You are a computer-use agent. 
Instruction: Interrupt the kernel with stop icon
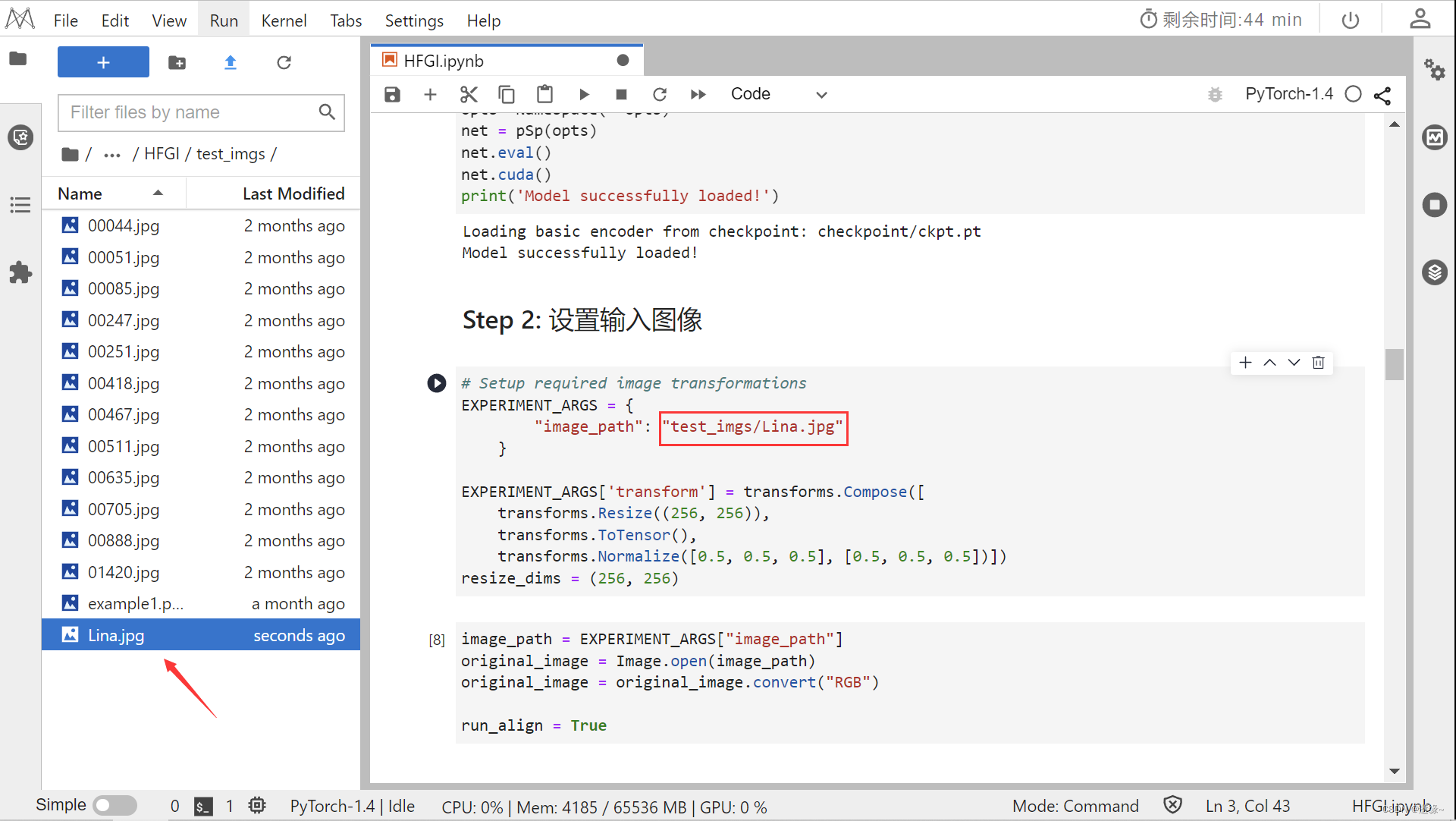[621, 94]
